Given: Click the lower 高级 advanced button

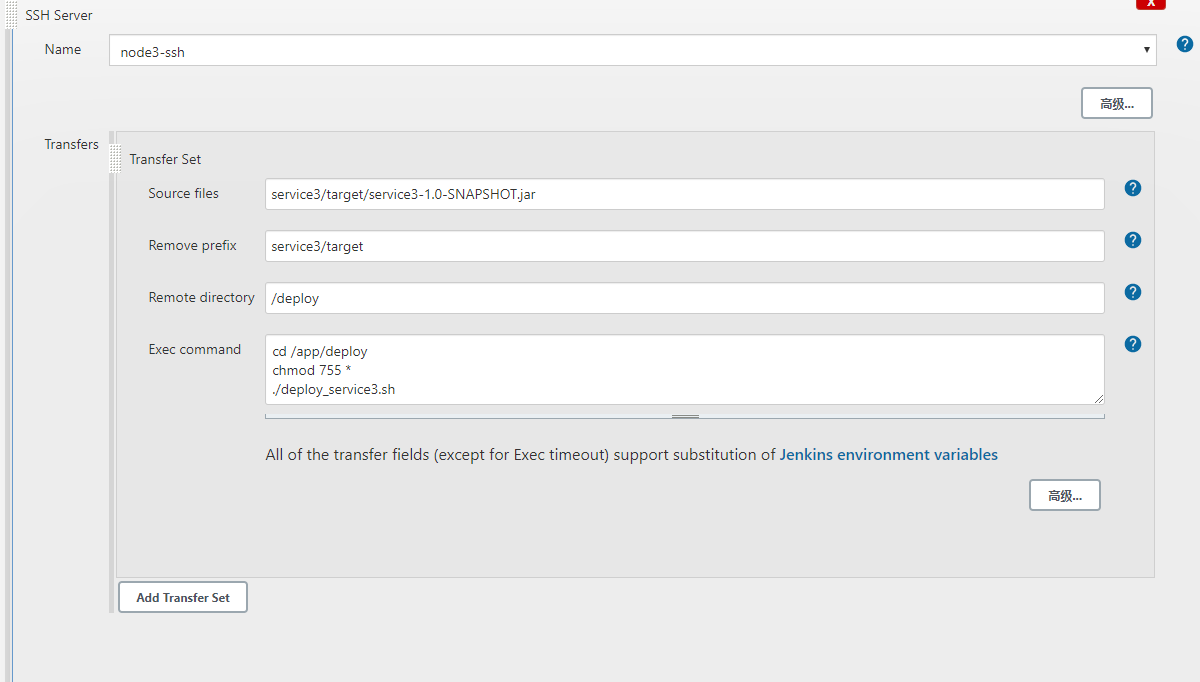Looking at the screenshot, I should coord(1064,494).
